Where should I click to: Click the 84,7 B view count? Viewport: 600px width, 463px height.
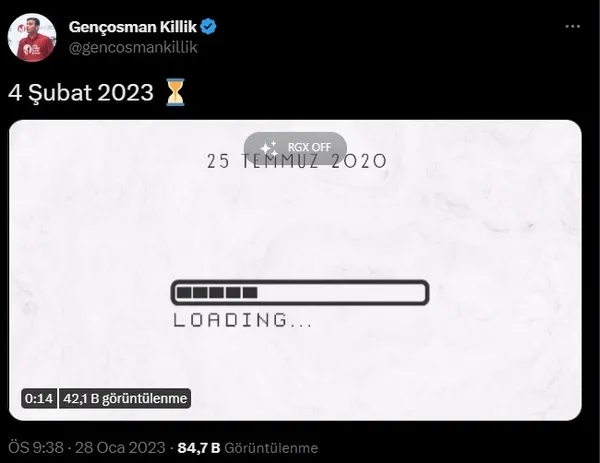tap(199, 448)
